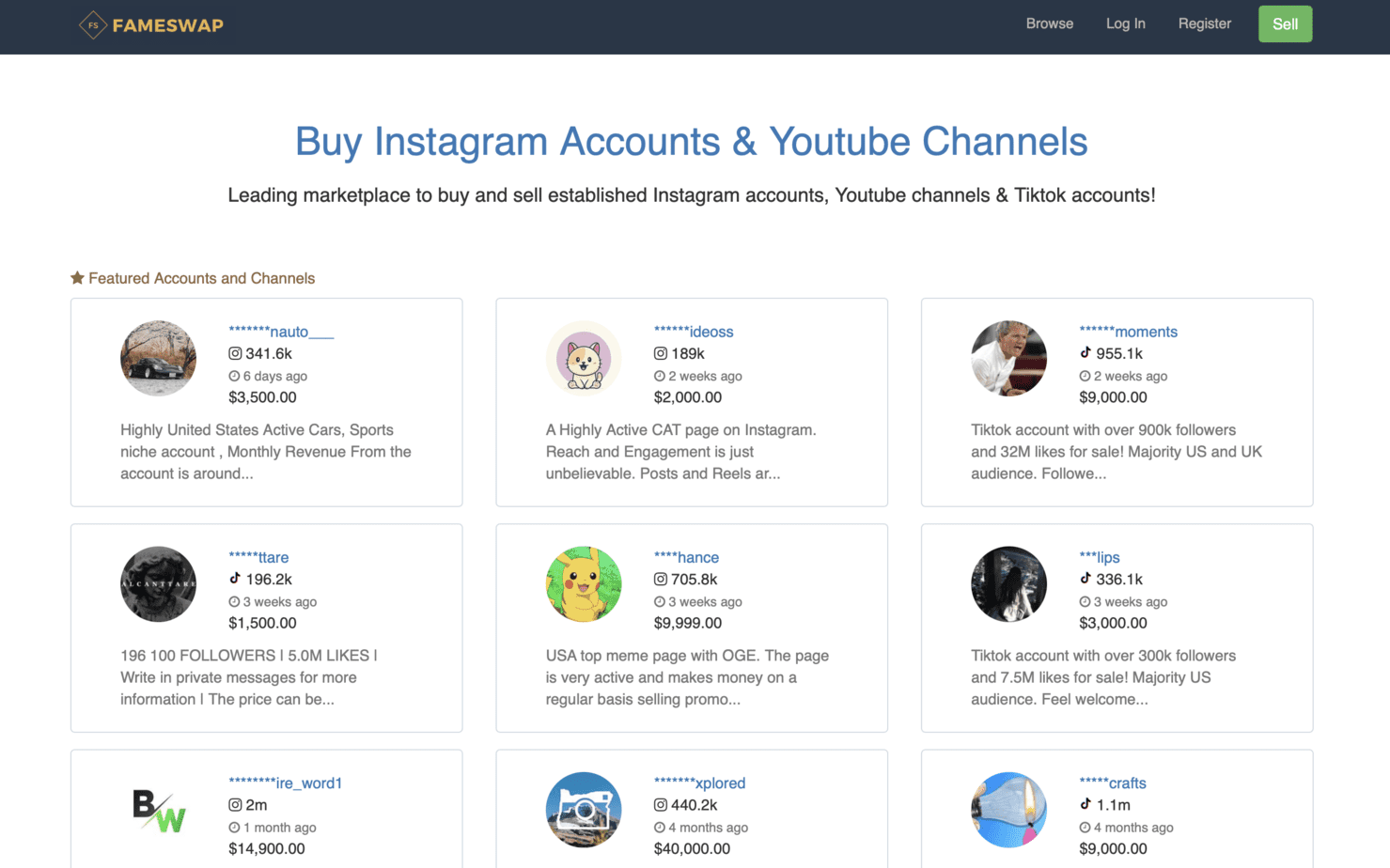1390x868 pixels.
Task: Click clock icon in the lips card
Action: click(x=1085, y=601)
